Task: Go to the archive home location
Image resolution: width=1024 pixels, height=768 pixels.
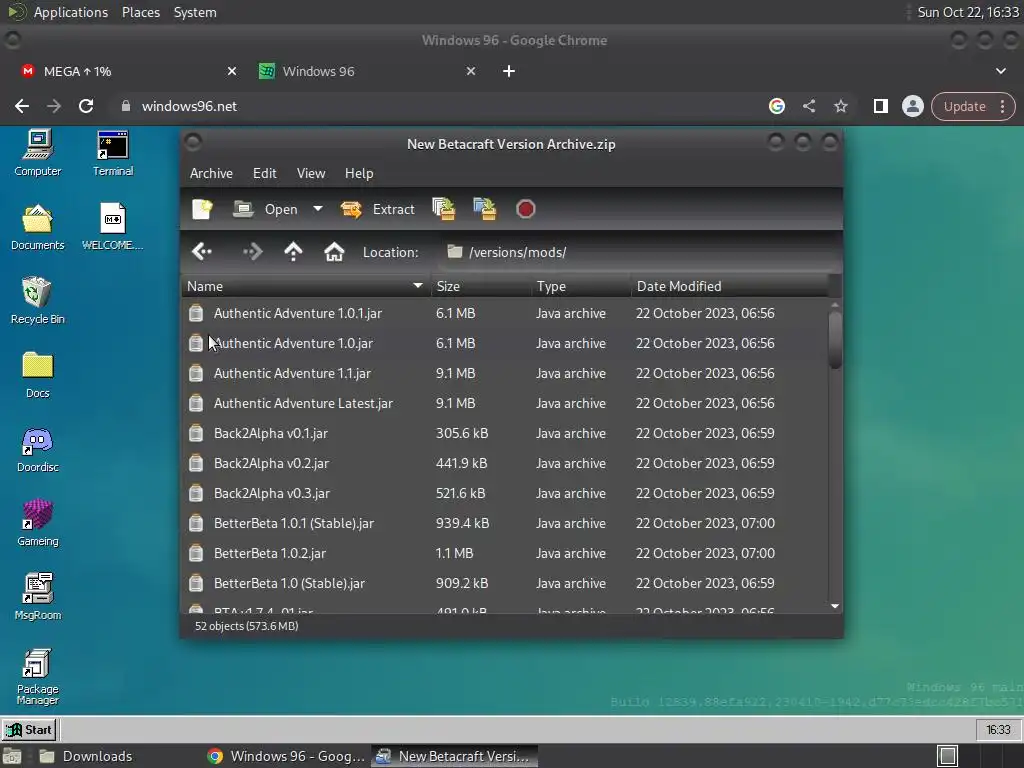Action: pos(334,251)
